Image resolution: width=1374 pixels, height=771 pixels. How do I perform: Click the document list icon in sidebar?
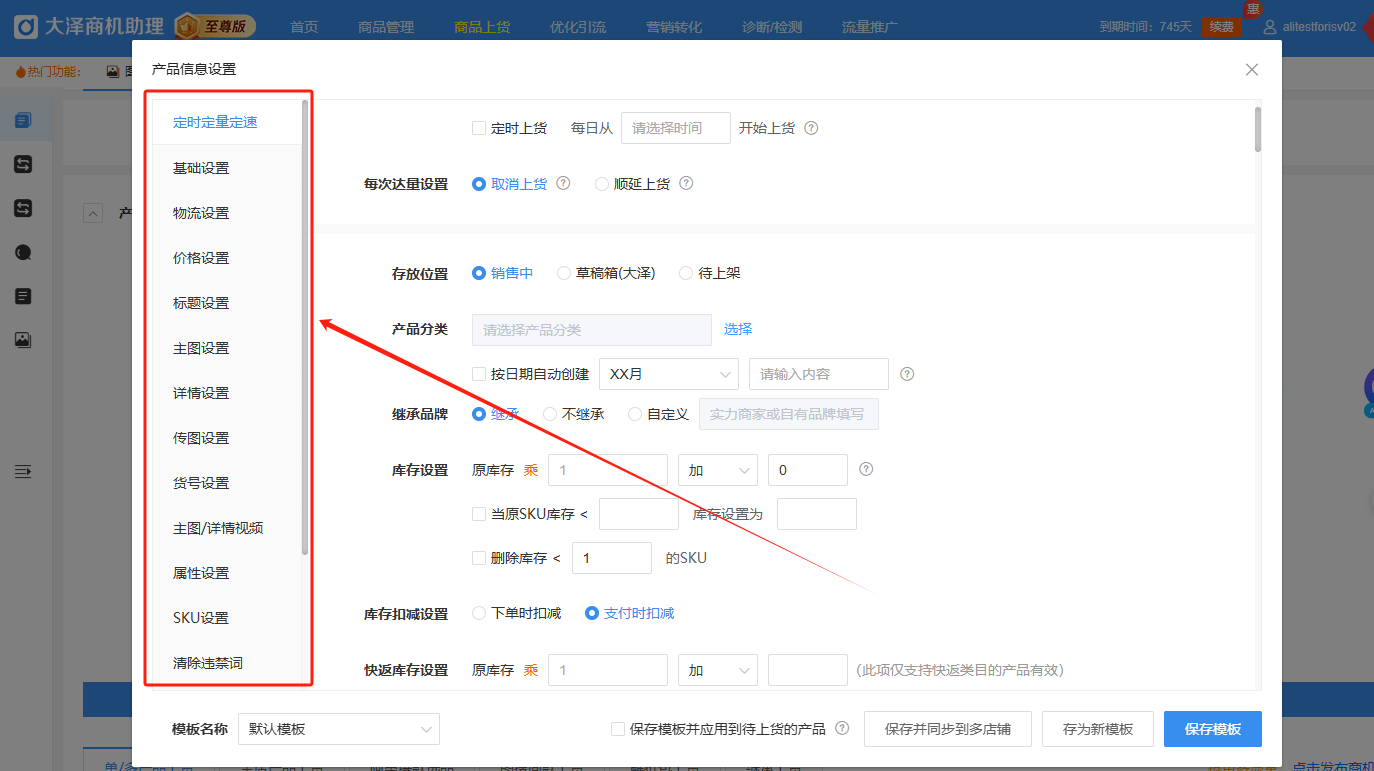pos(23,296)
